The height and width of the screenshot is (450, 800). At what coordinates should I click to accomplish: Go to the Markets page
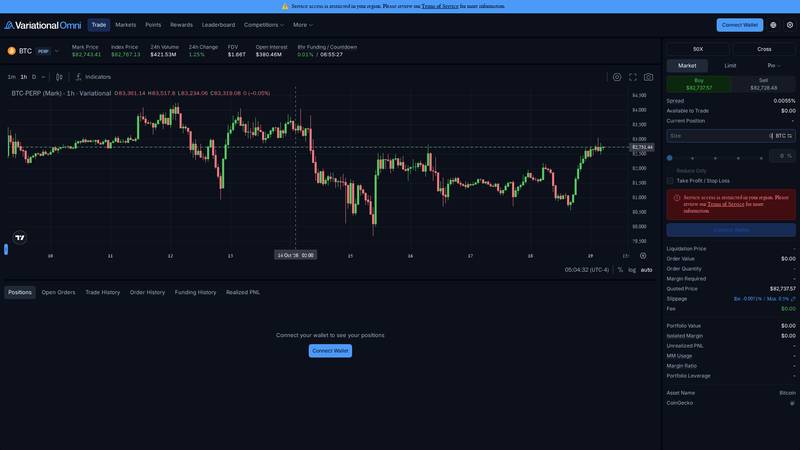click(x=126, y=25)
